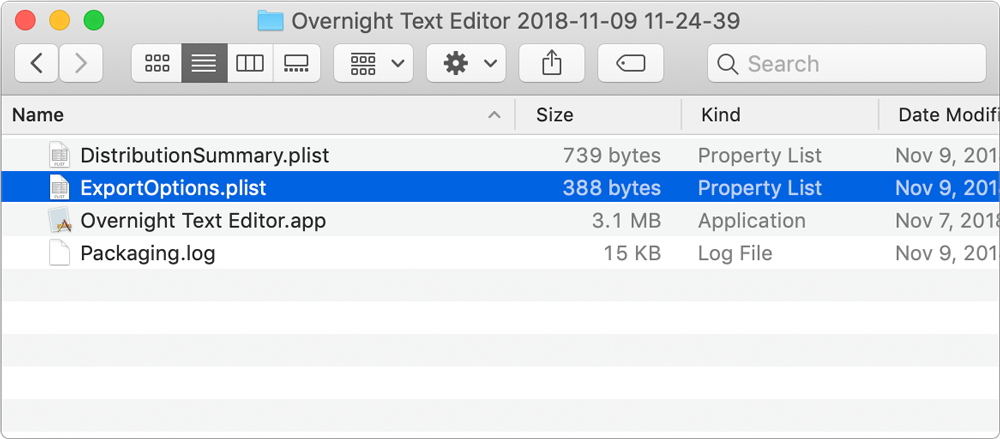Close the Finder window
Image resolution: width=1000 pixels, height=439 pixels.
tap(26, 20)
